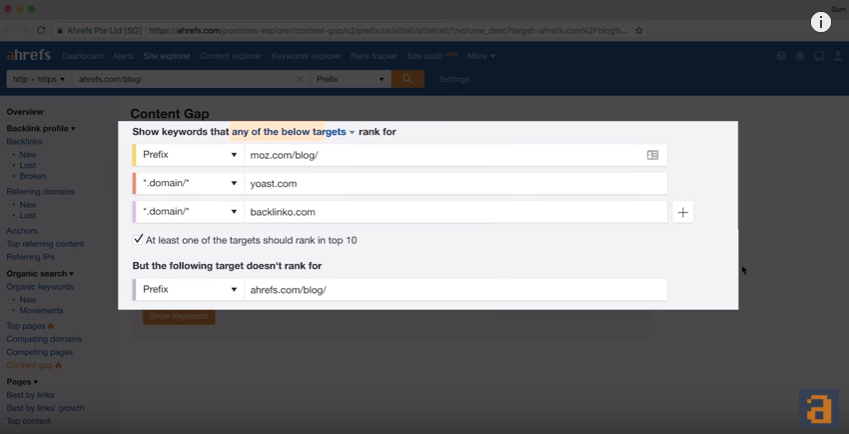
Task: Toggle 'At least one of the targets' checkbox
Action: pos(138,239)
